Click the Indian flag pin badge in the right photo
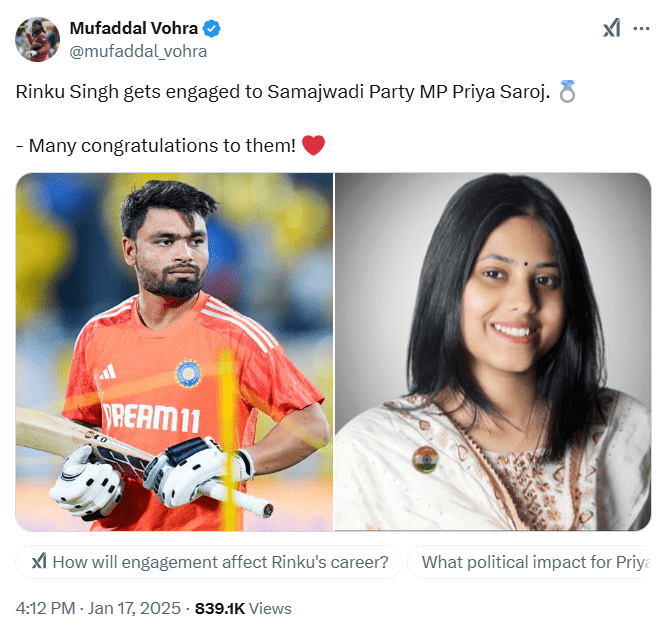Image resolution: width=670 pixels, height=627 pixels. coord(425,459)
